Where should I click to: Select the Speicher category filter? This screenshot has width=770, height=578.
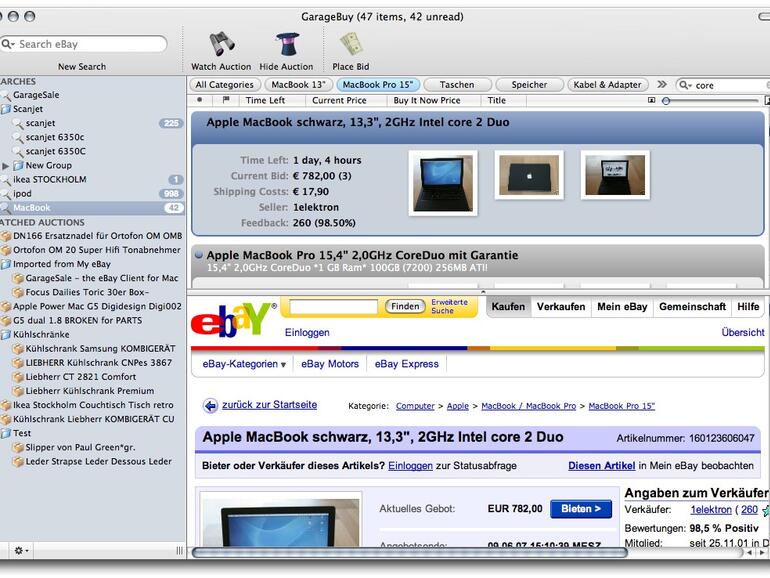529,85
